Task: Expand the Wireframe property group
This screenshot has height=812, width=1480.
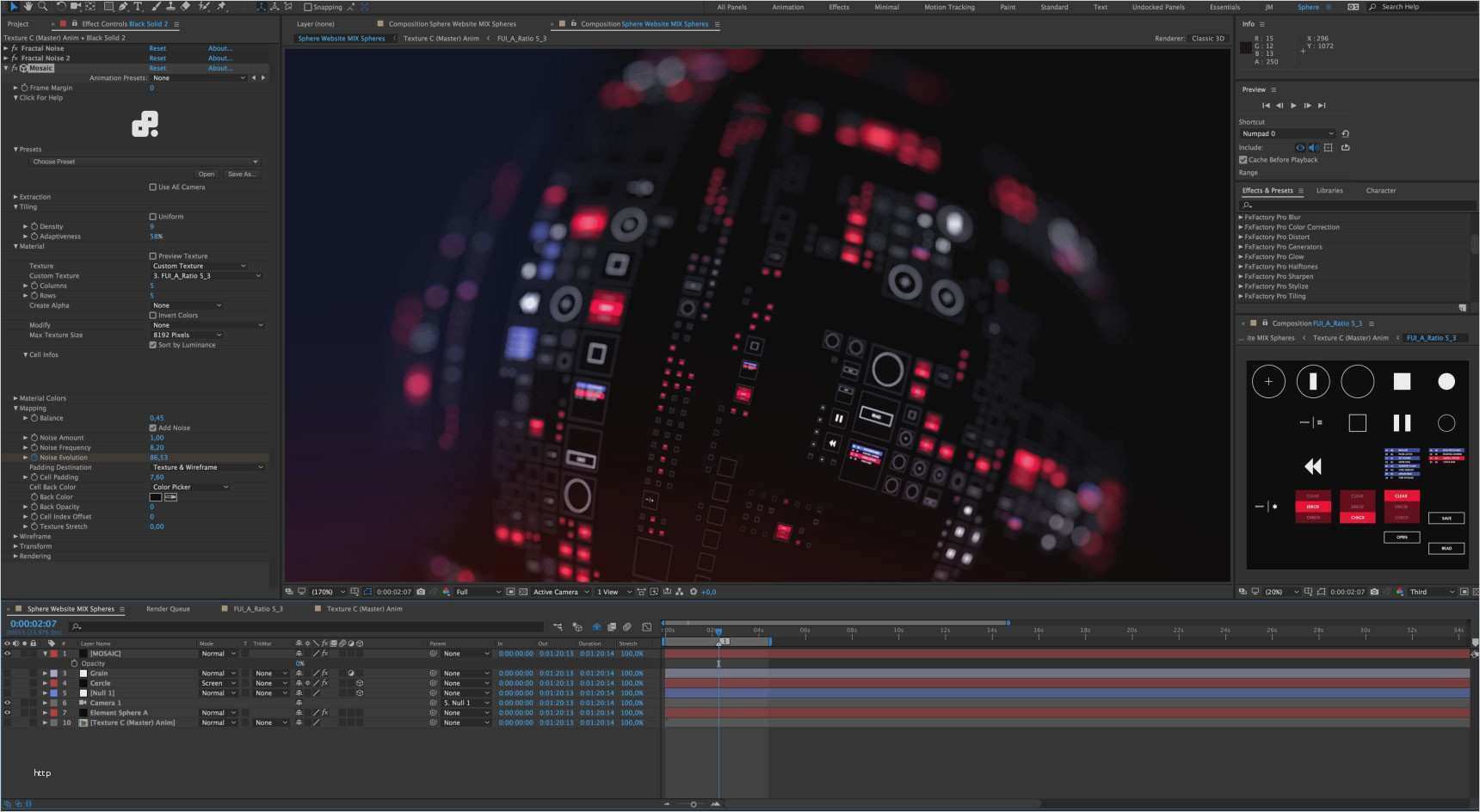Action: tap(15, 537)
